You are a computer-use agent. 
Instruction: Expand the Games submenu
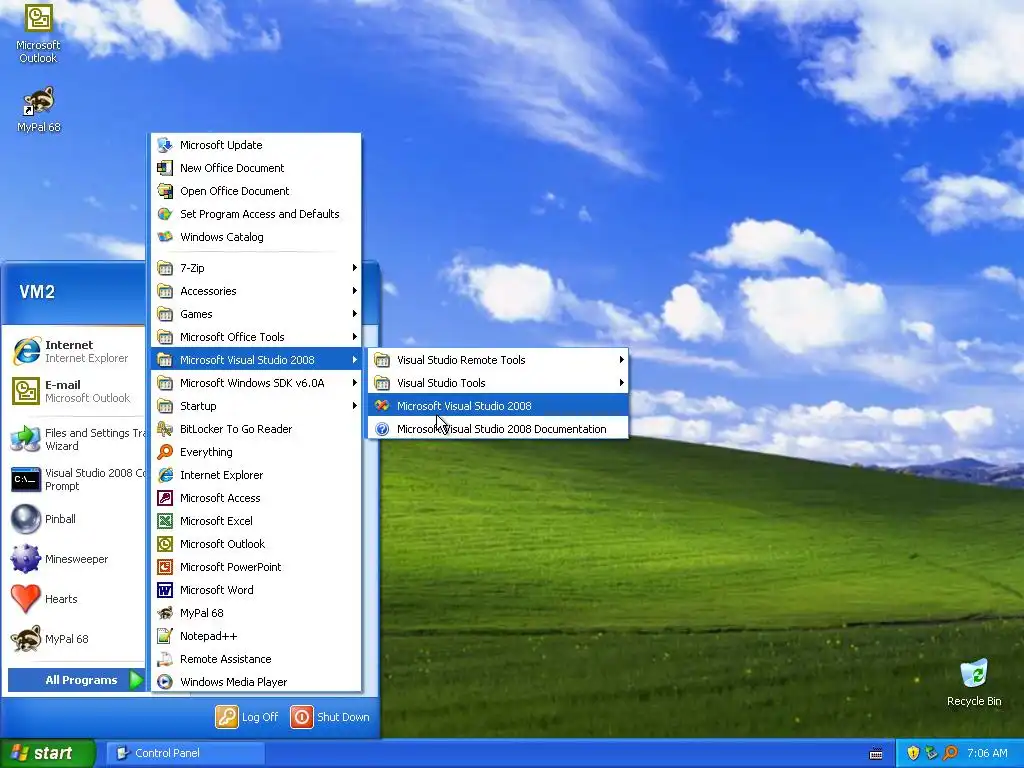(257, 313)
